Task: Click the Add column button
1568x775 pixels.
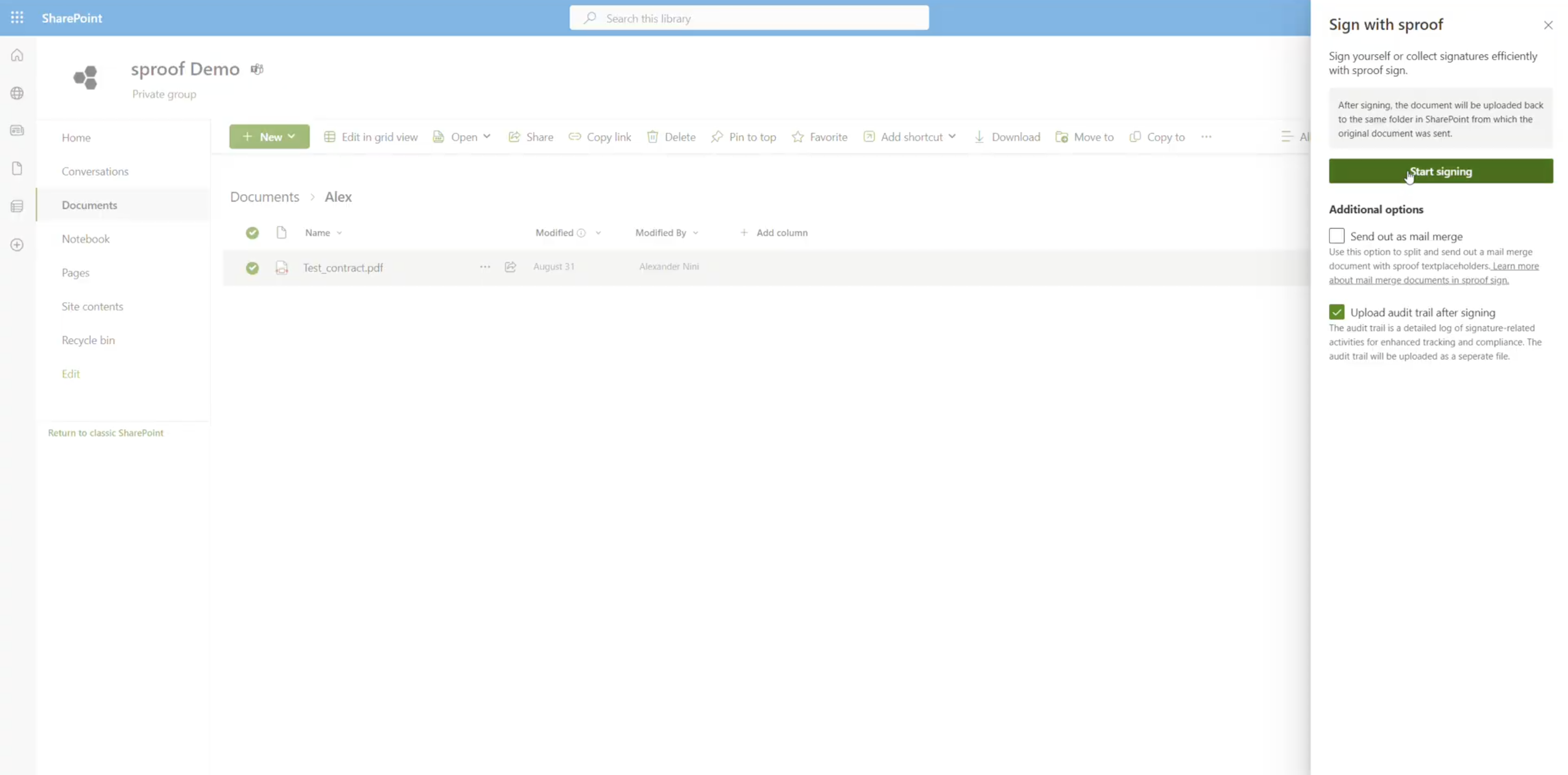Action: coord(774,233)
